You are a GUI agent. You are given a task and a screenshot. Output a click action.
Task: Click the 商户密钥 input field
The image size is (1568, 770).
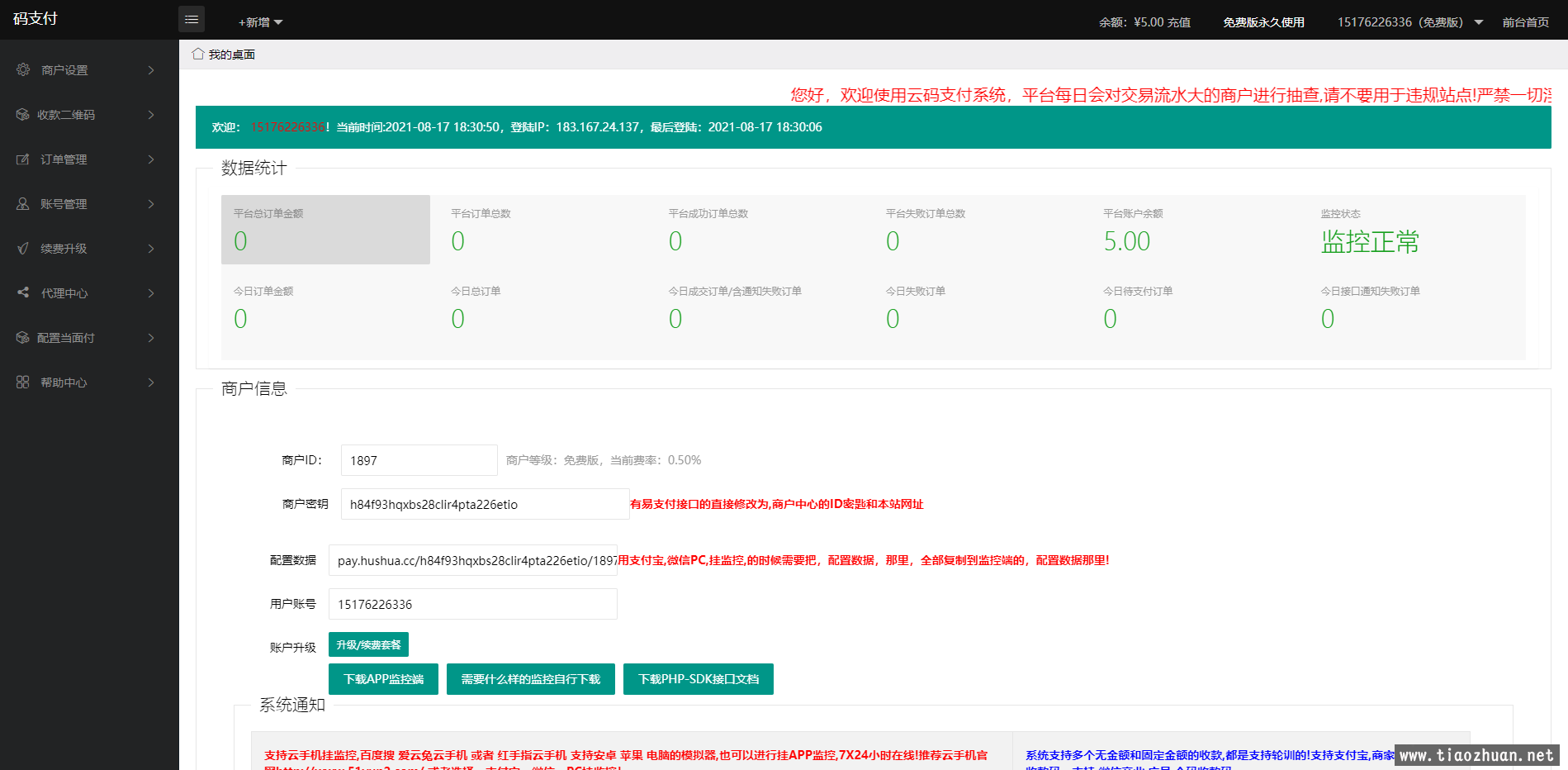point(486,504)
